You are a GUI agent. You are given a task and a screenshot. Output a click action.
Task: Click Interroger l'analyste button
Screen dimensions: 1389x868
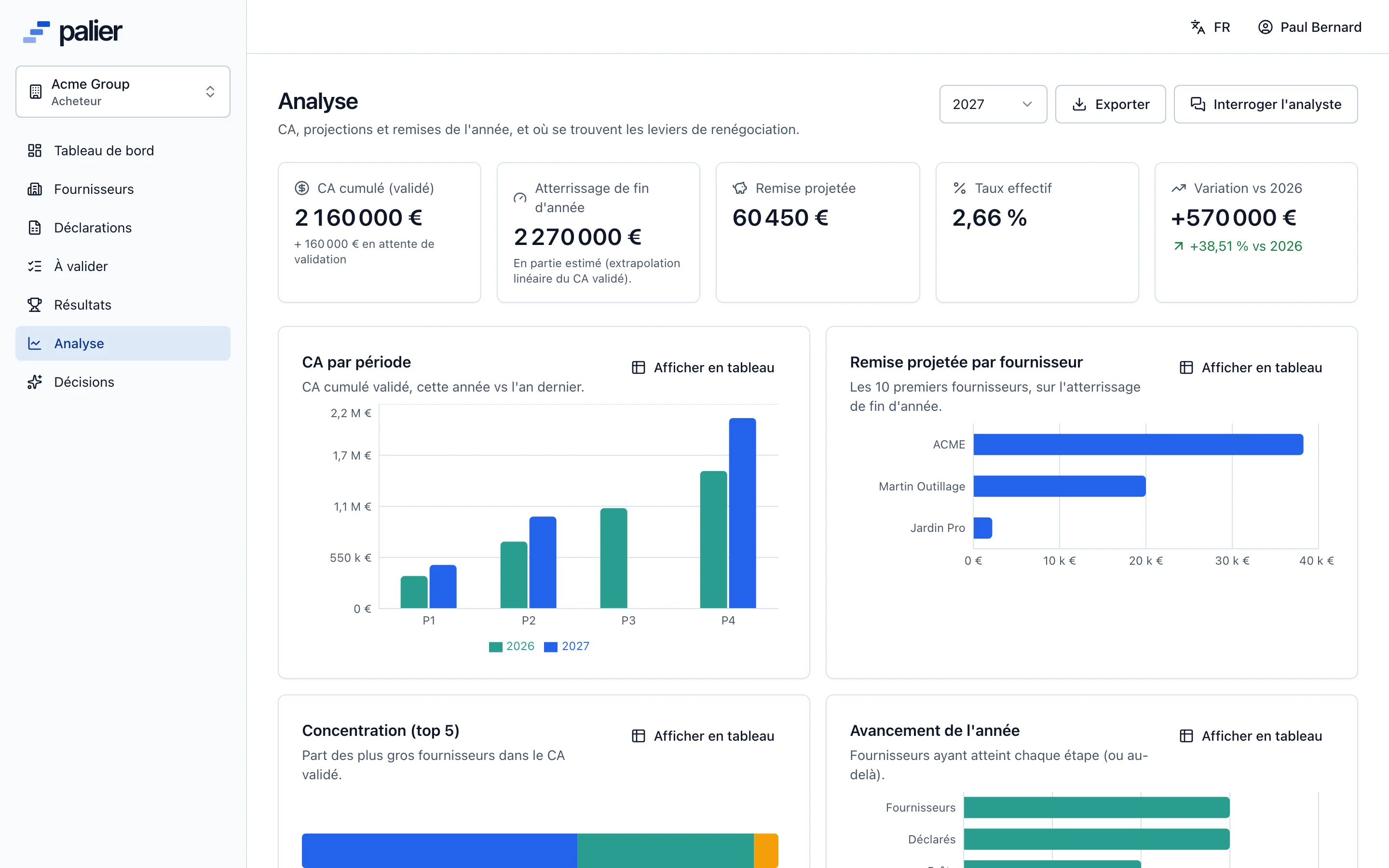(1266, 104)
